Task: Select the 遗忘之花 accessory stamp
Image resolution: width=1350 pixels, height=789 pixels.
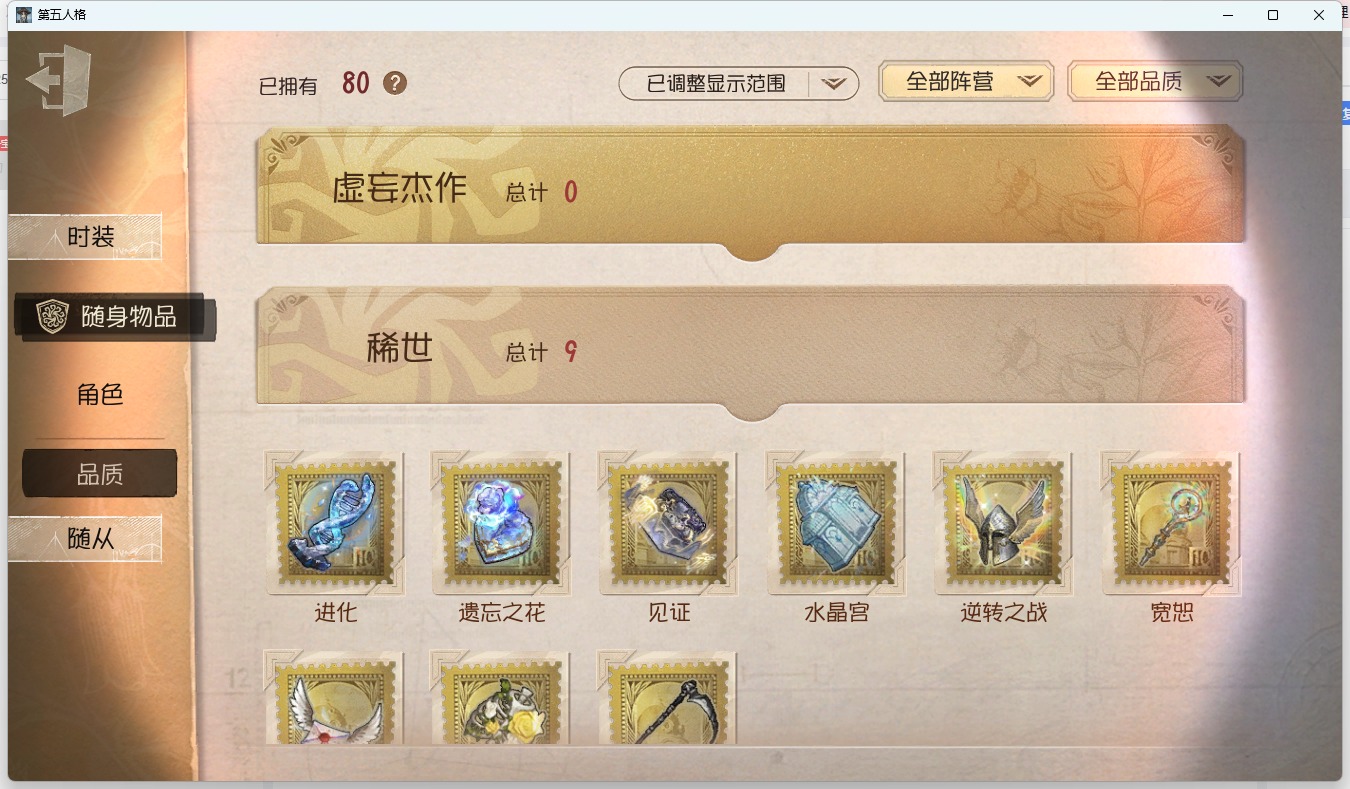Action: coord(501,523)
